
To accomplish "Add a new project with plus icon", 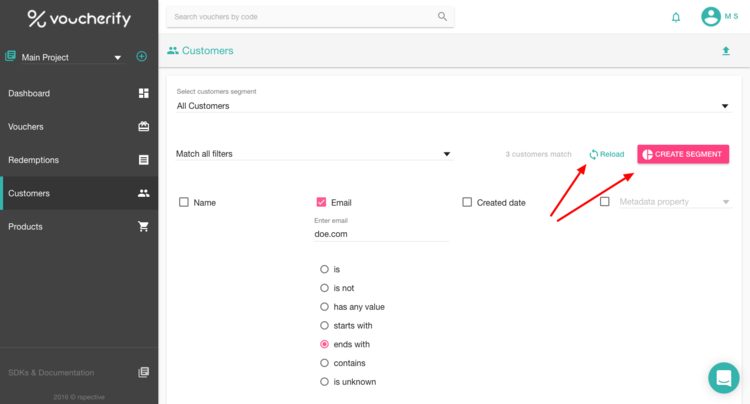I will coord(142,56).
